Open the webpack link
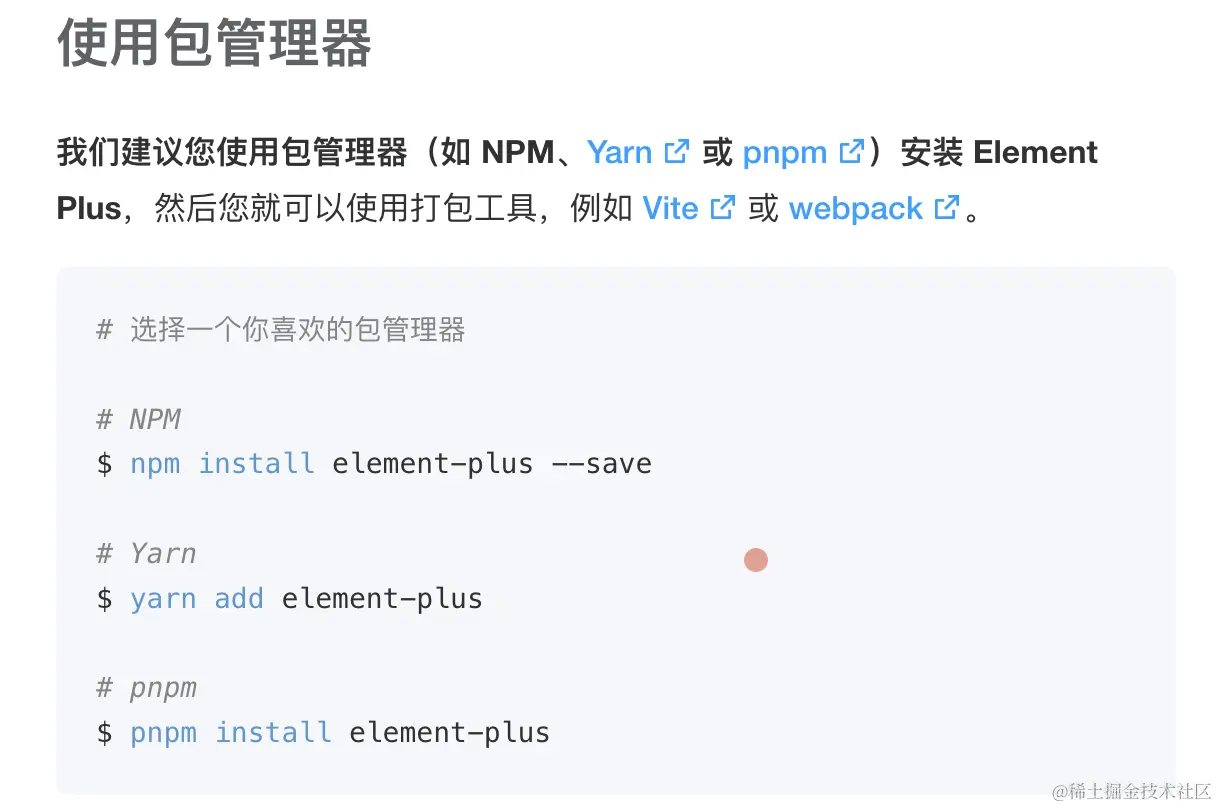The image size is (1218, 808). (x=855, y=209)
